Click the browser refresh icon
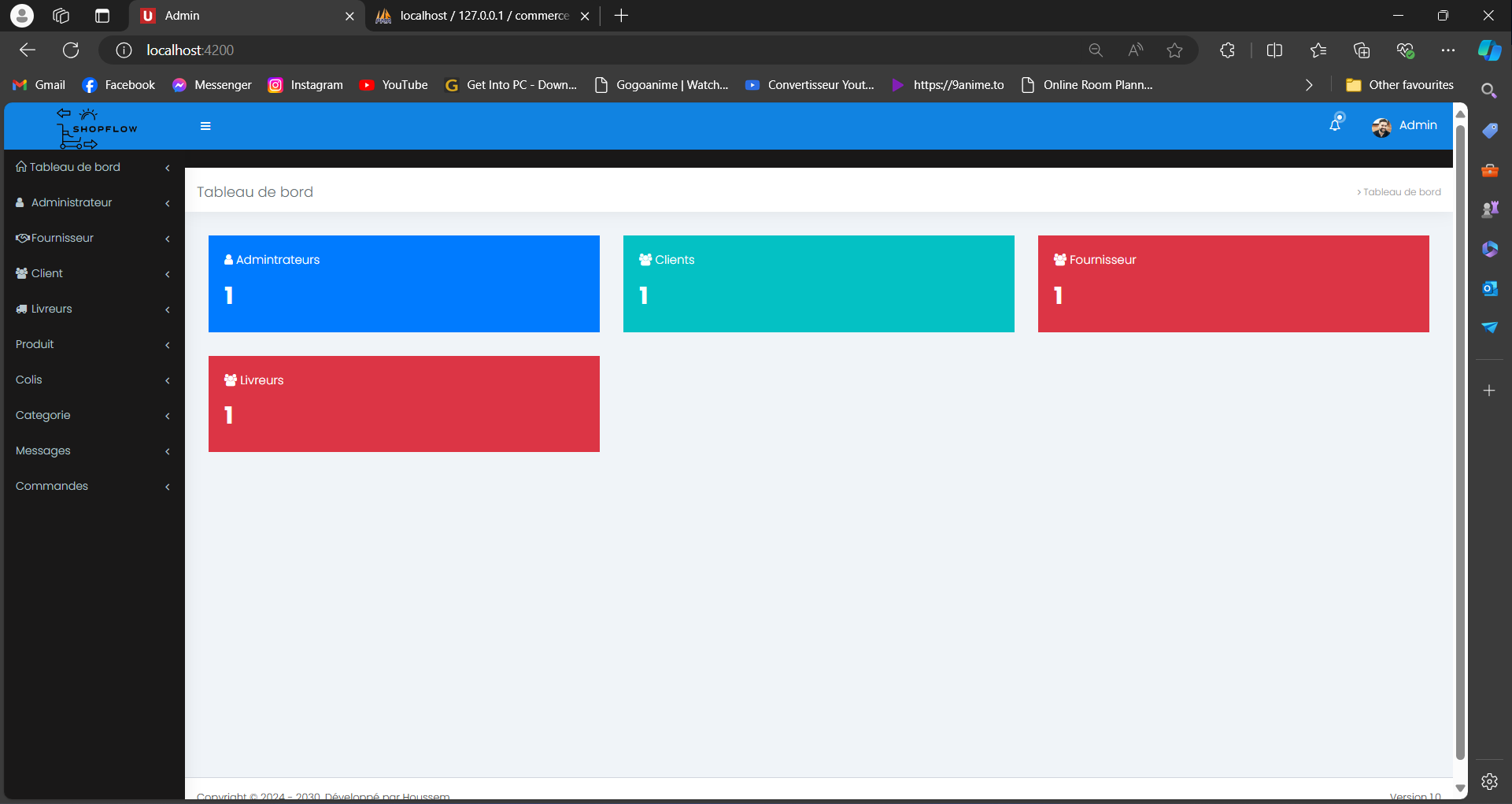 pyautogui.click(x=71, y=50)
